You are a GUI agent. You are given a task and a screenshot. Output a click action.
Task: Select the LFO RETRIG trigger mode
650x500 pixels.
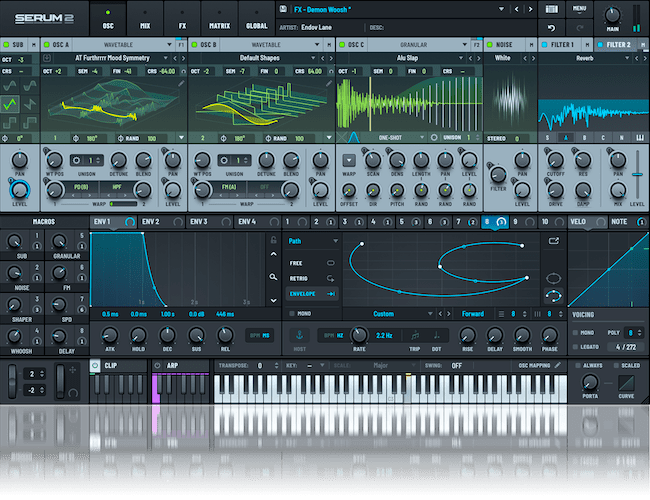coord(312,278)
